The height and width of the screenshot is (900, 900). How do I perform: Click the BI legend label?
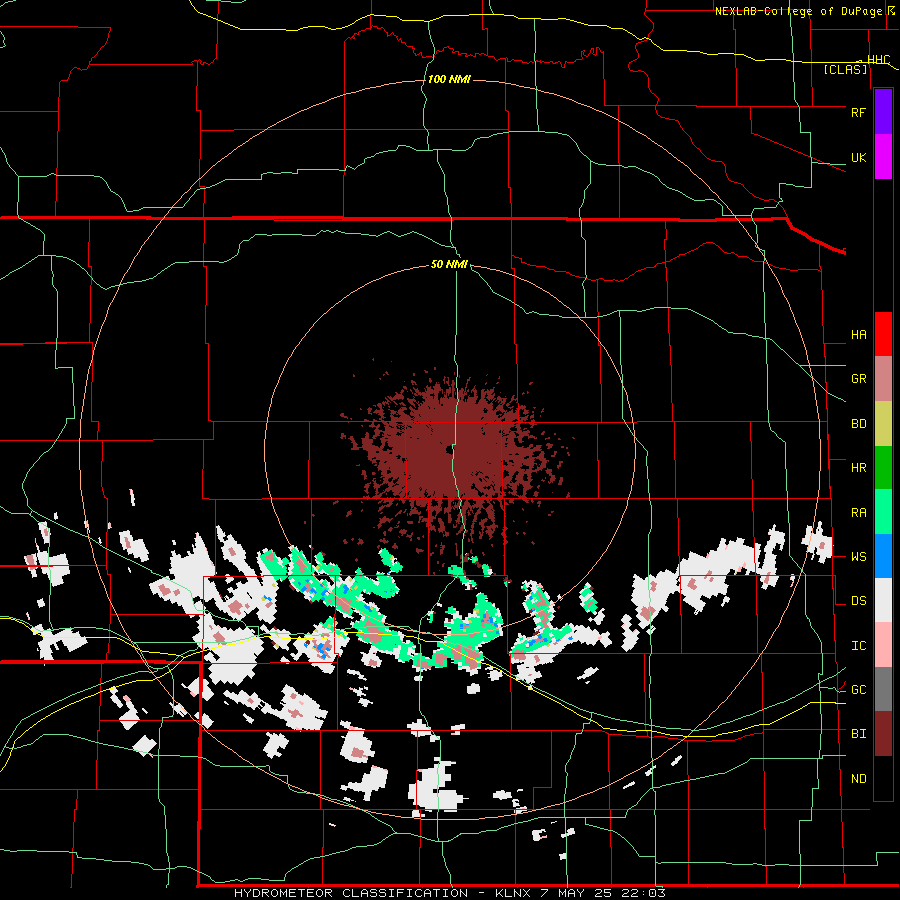[858, 734]
